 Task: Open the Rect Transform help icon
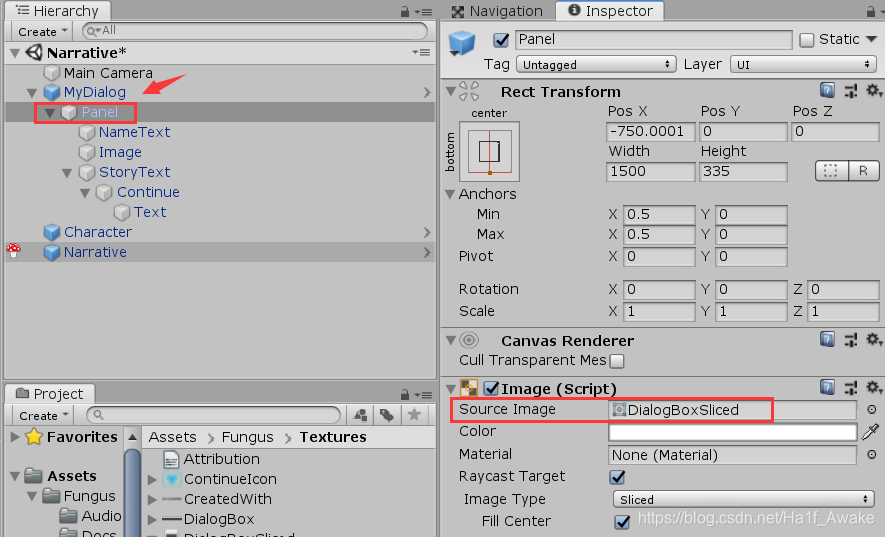[x=827, y=90]
